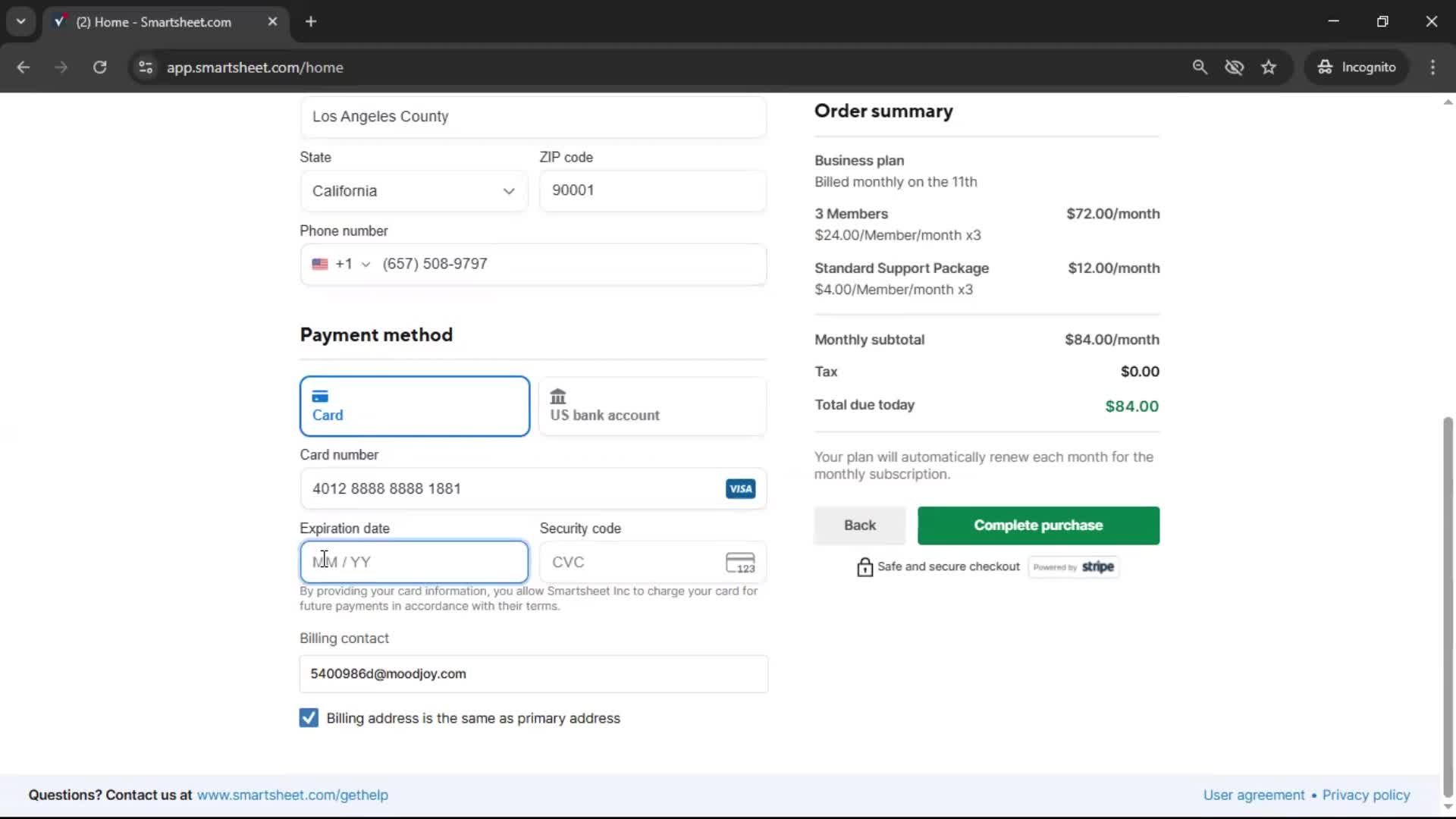
Task: Reload the page
Action: pyautogui.click(x=99, y=67)
